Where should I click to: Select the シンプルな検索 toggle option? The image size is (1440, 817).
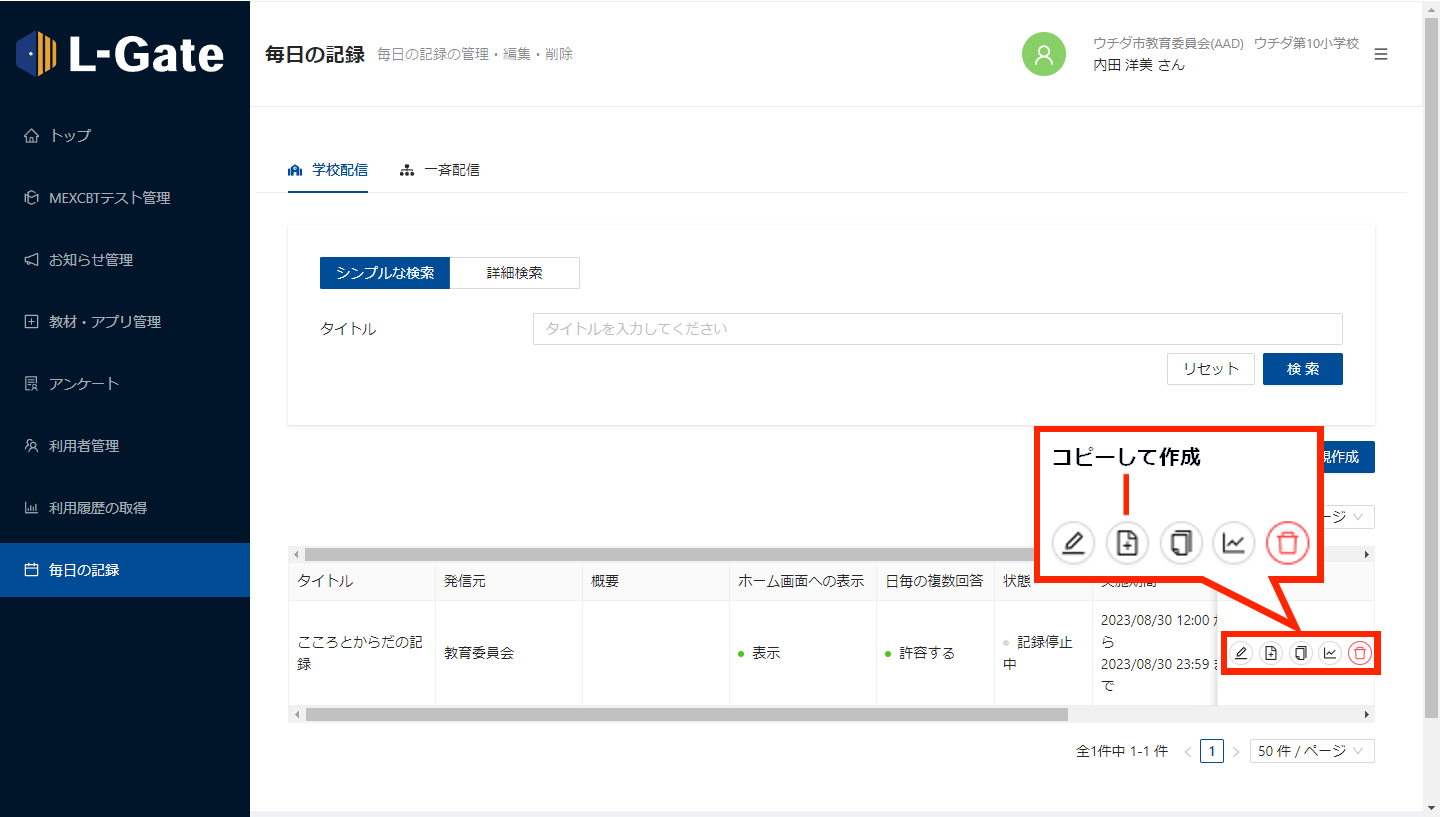(385, 273)
